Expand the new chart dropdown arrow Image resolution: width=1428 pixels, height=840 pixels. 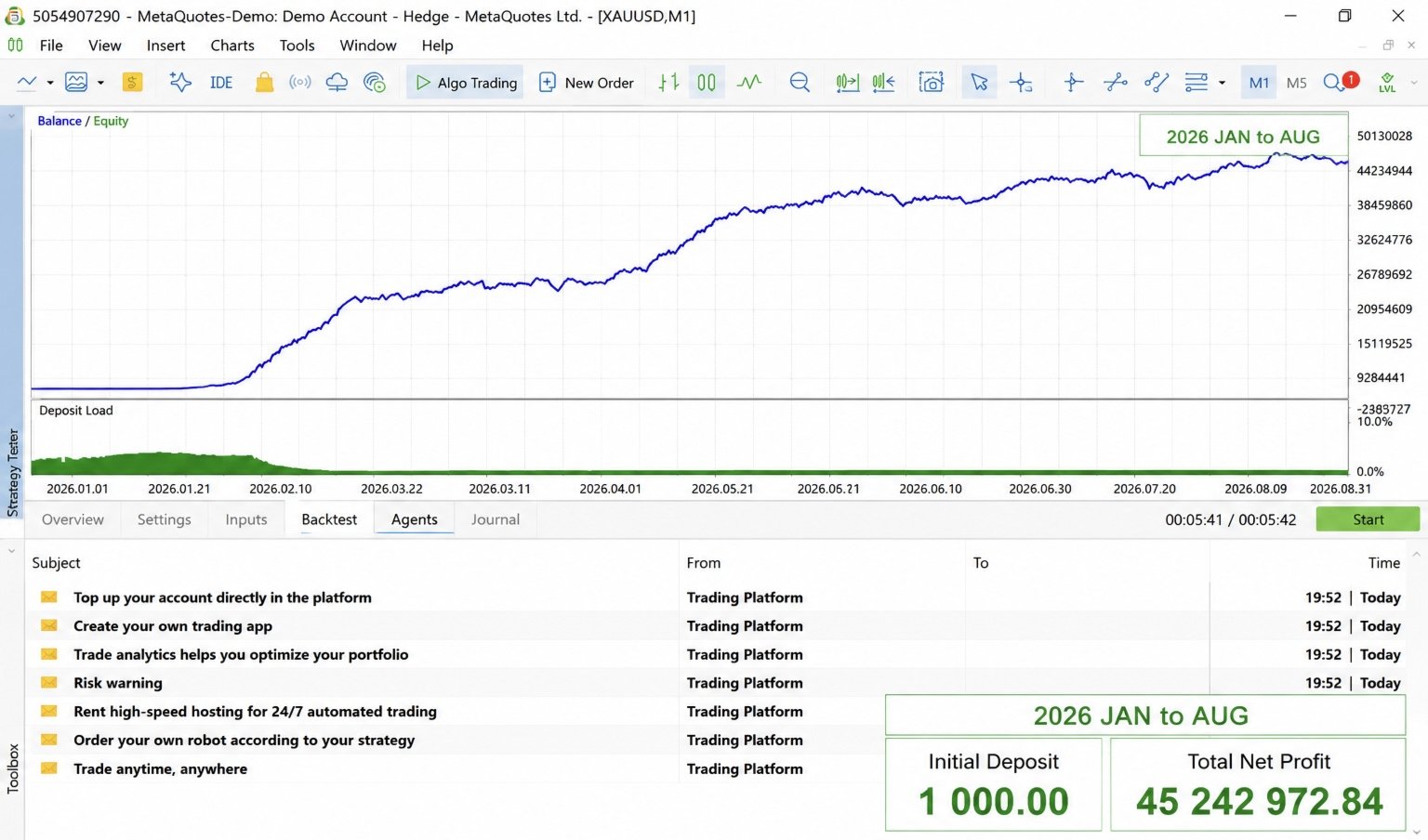tap(49, 83)
